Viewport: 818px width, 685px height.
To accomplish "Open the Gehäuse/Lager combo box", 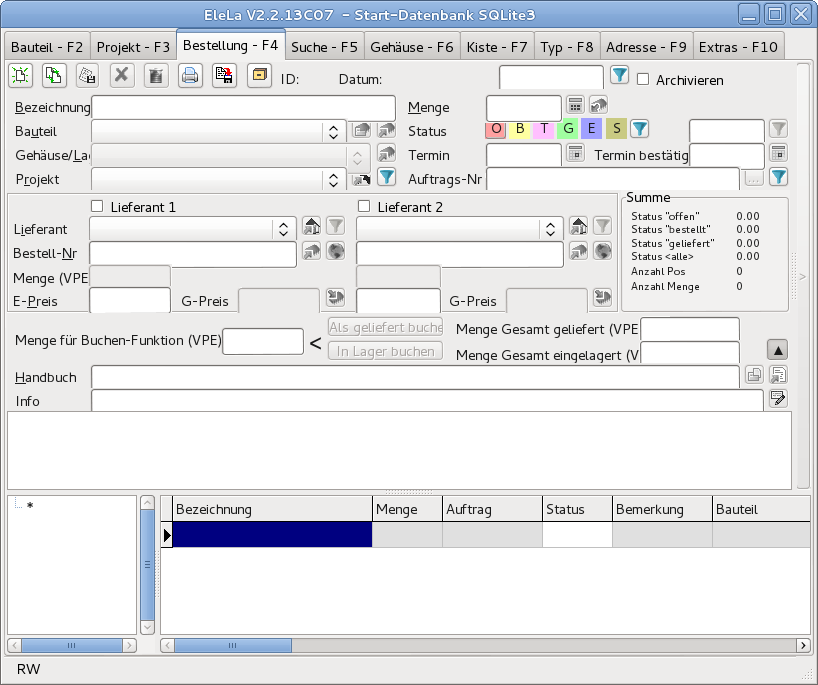I will [x=231, y=155].
